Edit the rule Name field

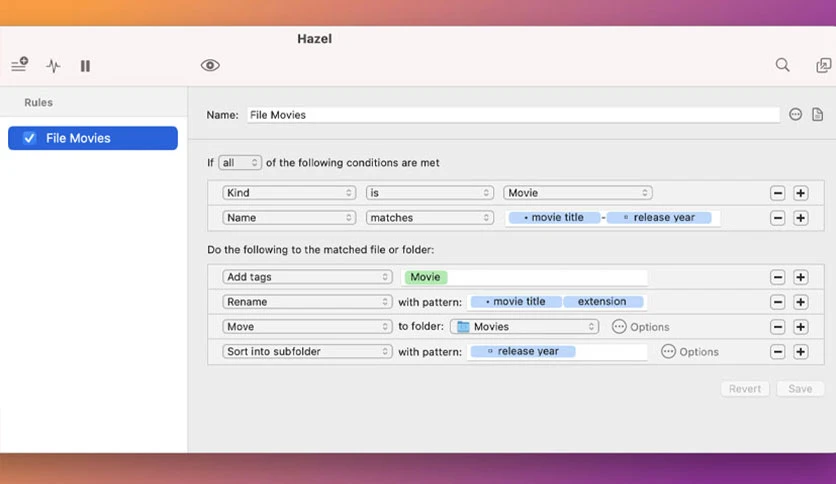(513, 115)
